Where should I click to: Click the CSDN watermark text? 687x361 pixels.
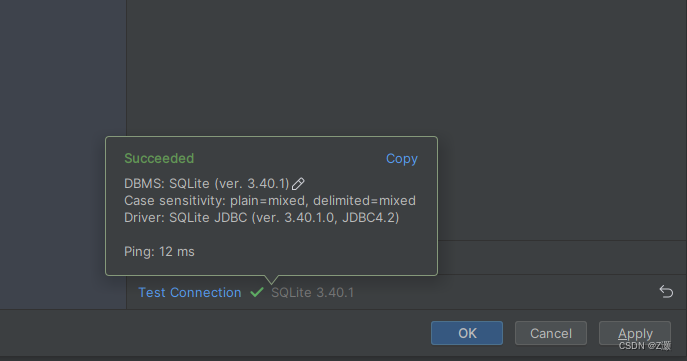(645, 346)
